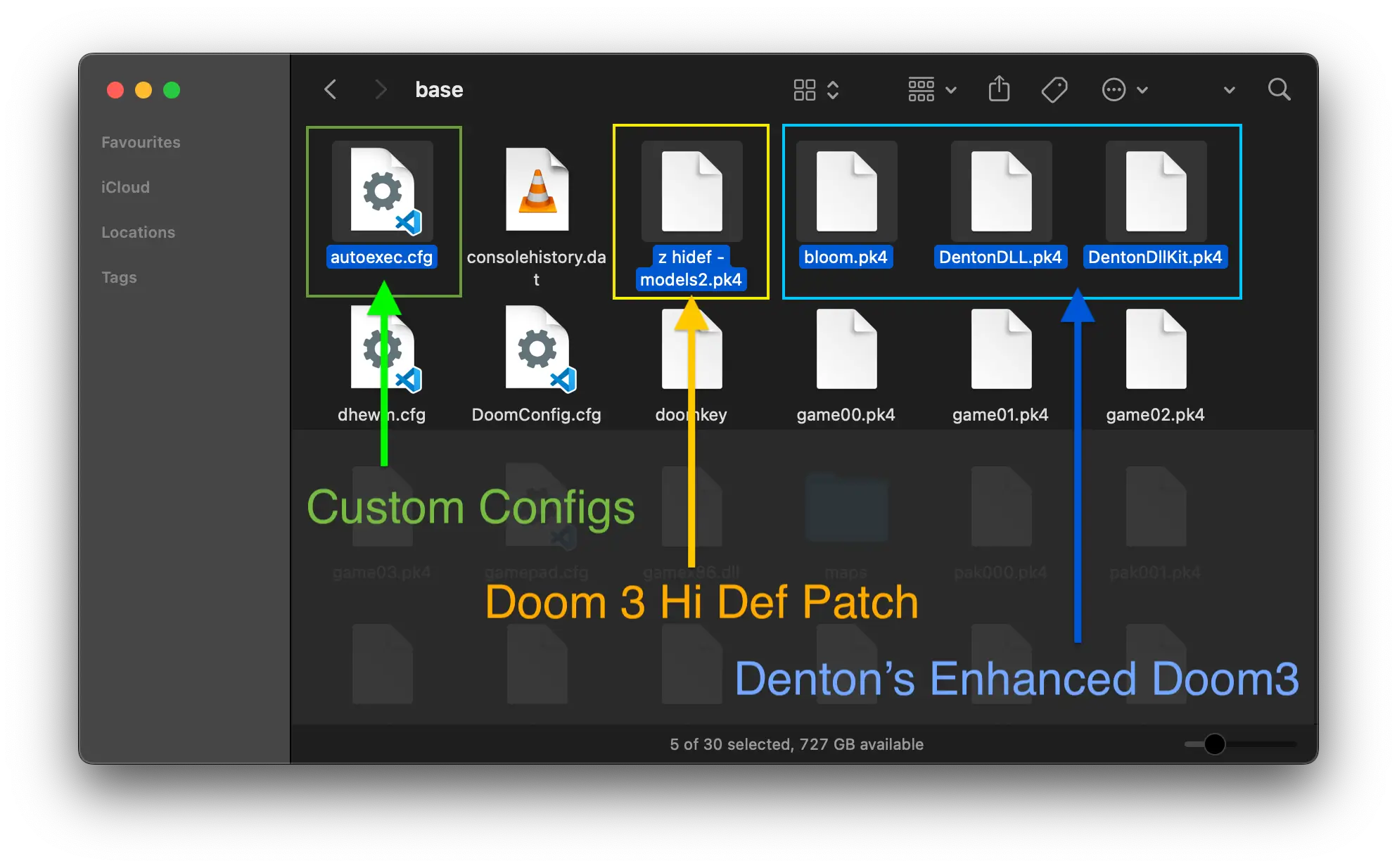Viewport: 1397px width, 868px height.
Task: Click the Tags sidebar section
Action: point(119,277)
